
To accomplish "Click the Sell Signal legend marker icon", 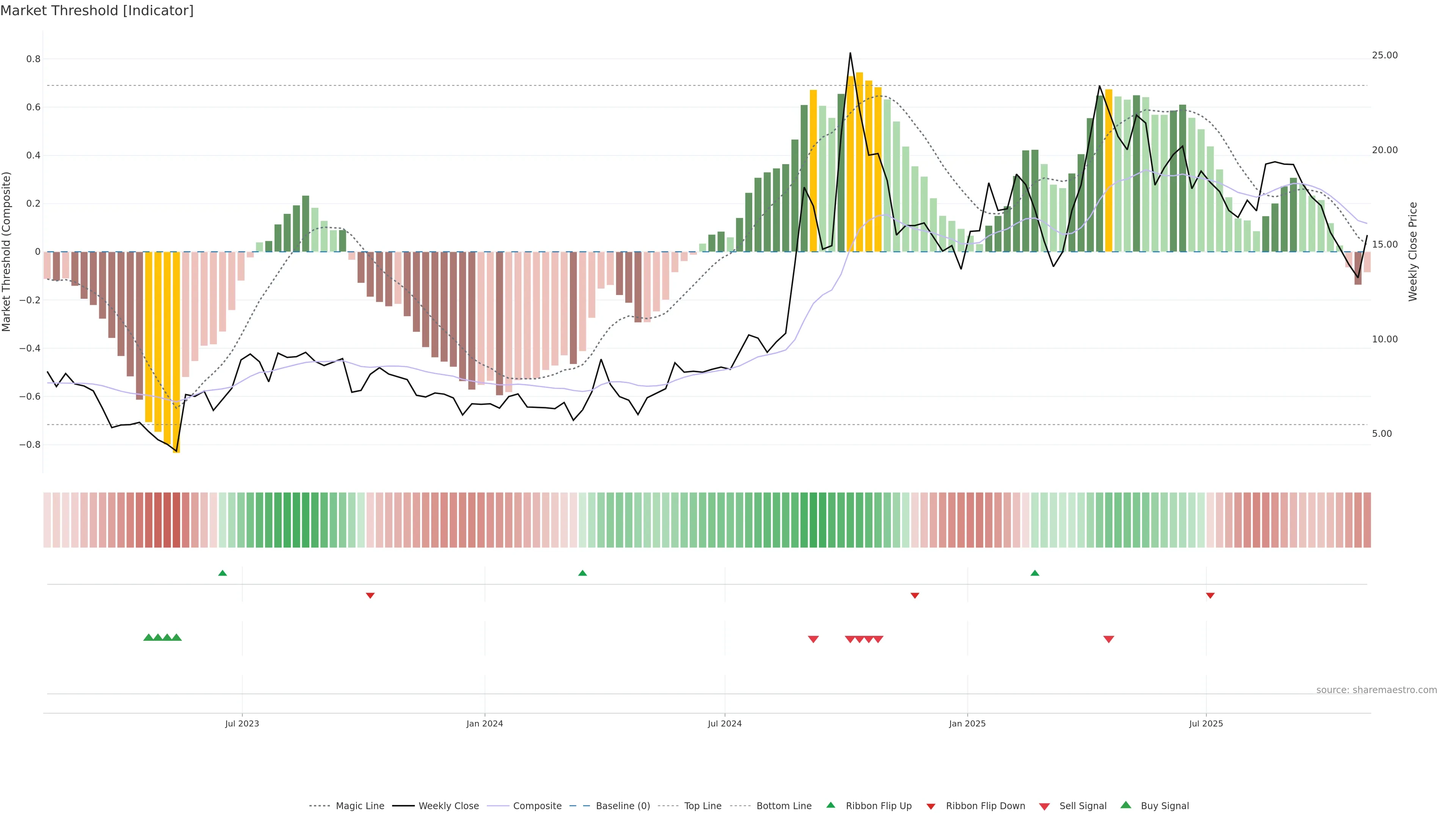I will [1045, 806].
